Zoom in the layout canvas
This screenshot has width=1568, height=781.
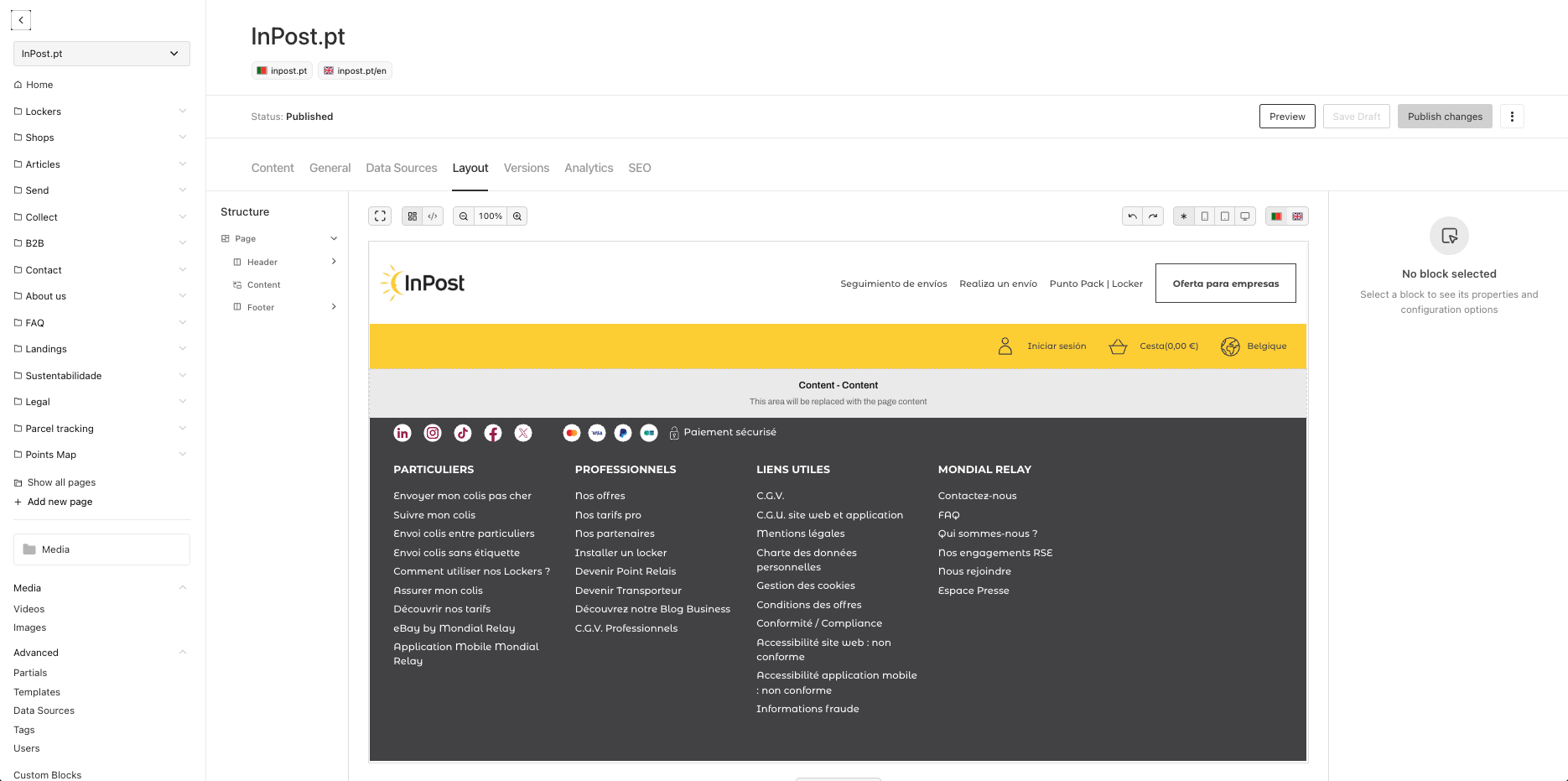[x=517, y=216]
